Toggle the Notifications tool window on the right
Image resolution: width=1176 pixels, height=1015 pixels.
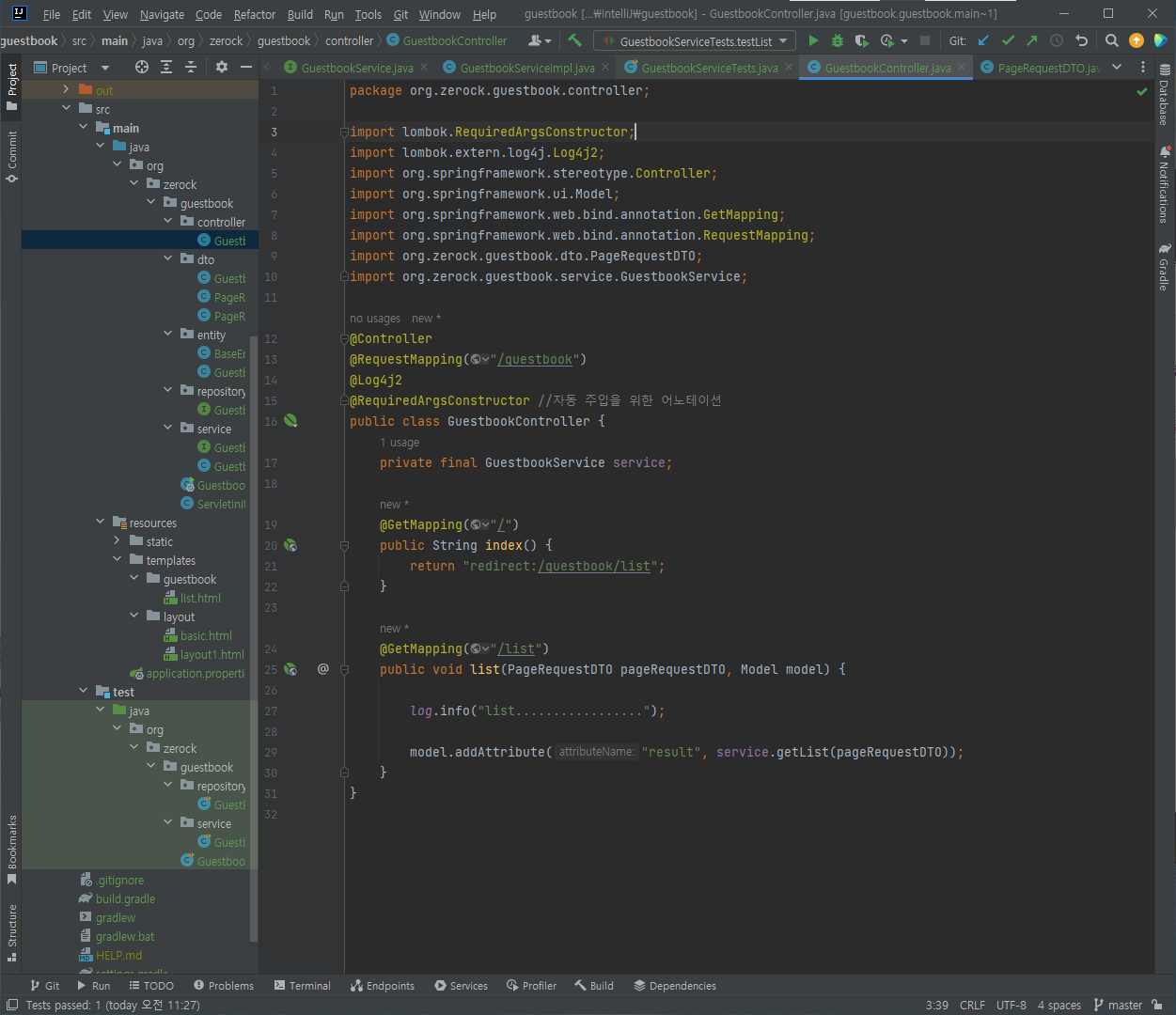pyautogui.click(x=1165, y=184)
